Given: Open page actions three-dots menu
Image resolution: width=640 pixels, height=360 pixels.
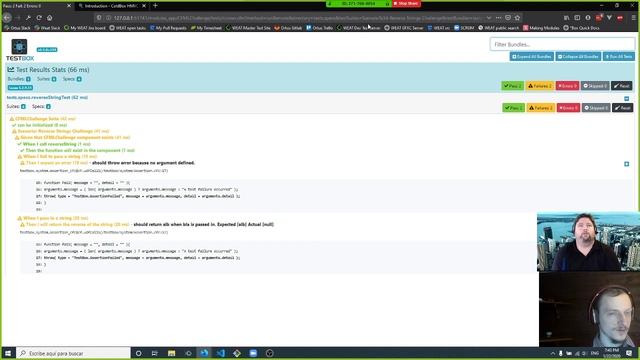Looking at the screenshot, I should [x=498, y=18].
